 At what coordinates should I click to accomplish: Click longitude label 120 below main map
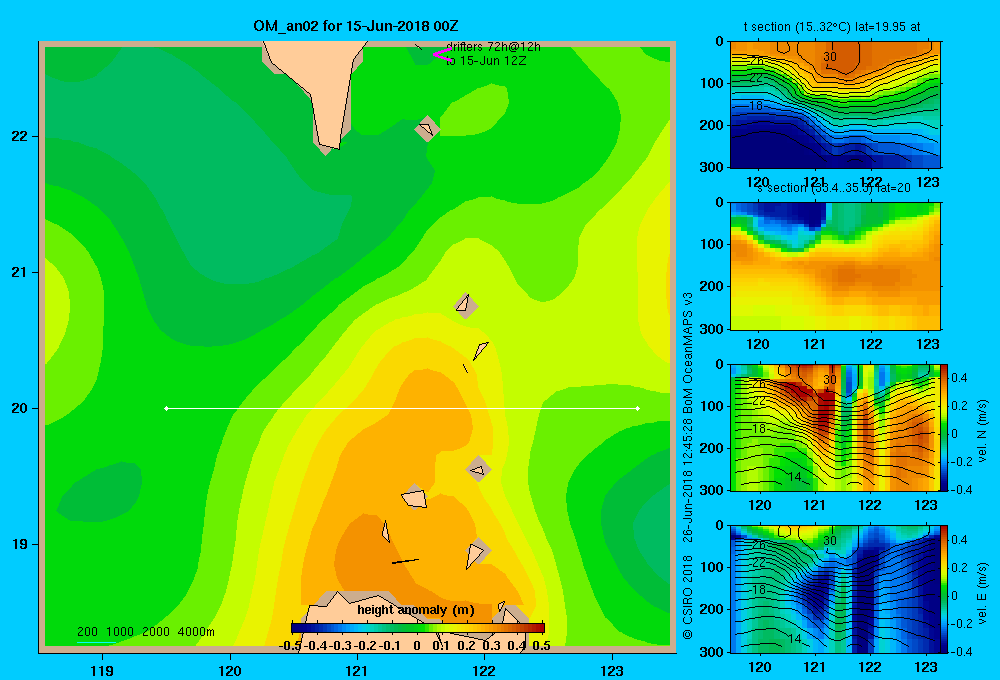tap(230, 670)
